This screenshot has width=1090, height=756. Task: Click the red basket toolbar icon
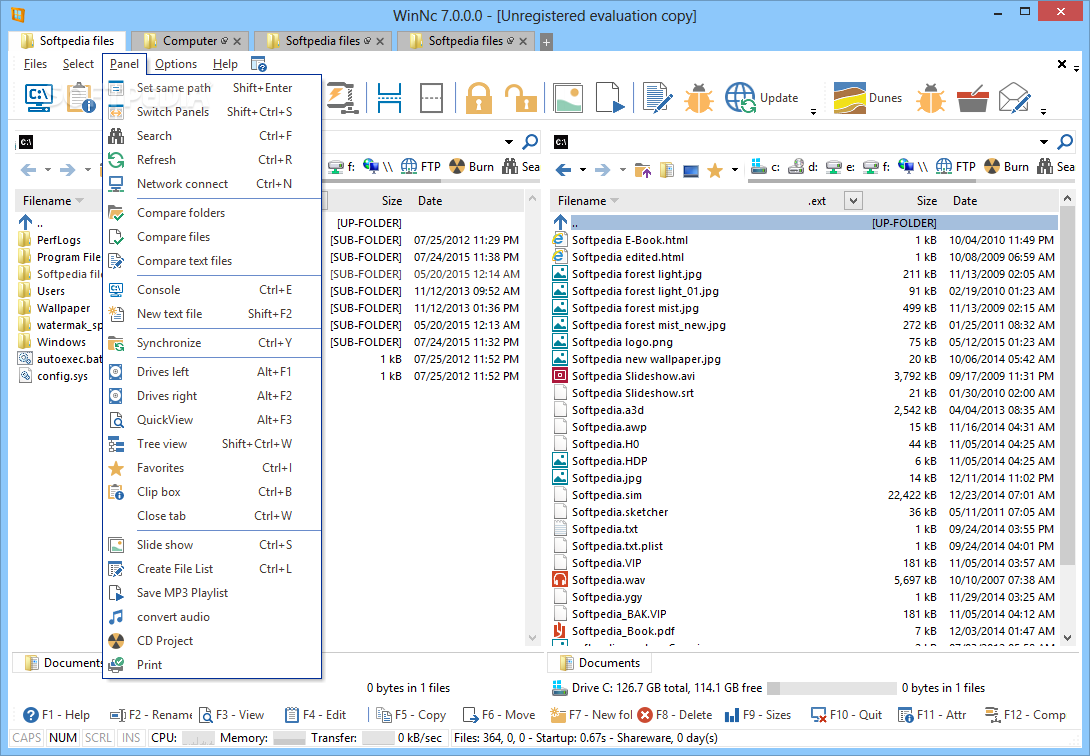point(973,98)
